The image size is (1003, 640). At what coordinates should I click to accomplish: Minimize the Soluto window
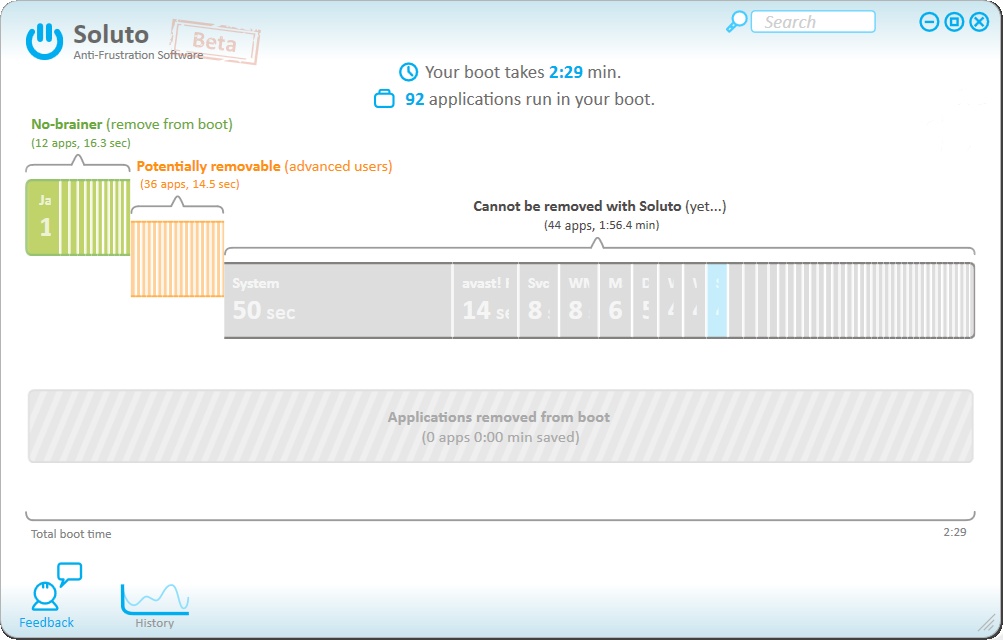(x=929, y=22)
